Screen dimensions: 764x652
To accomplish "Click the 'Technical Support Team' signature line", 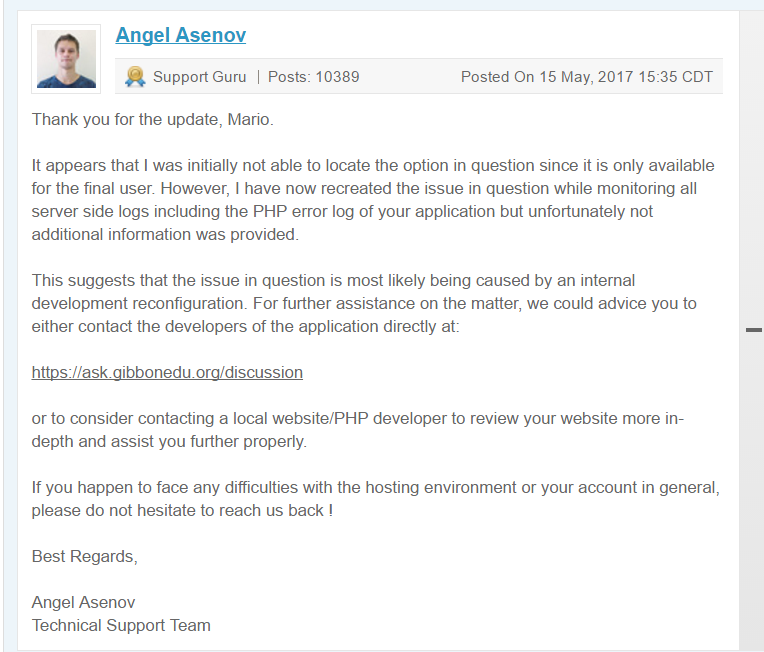I will point(121,625).
